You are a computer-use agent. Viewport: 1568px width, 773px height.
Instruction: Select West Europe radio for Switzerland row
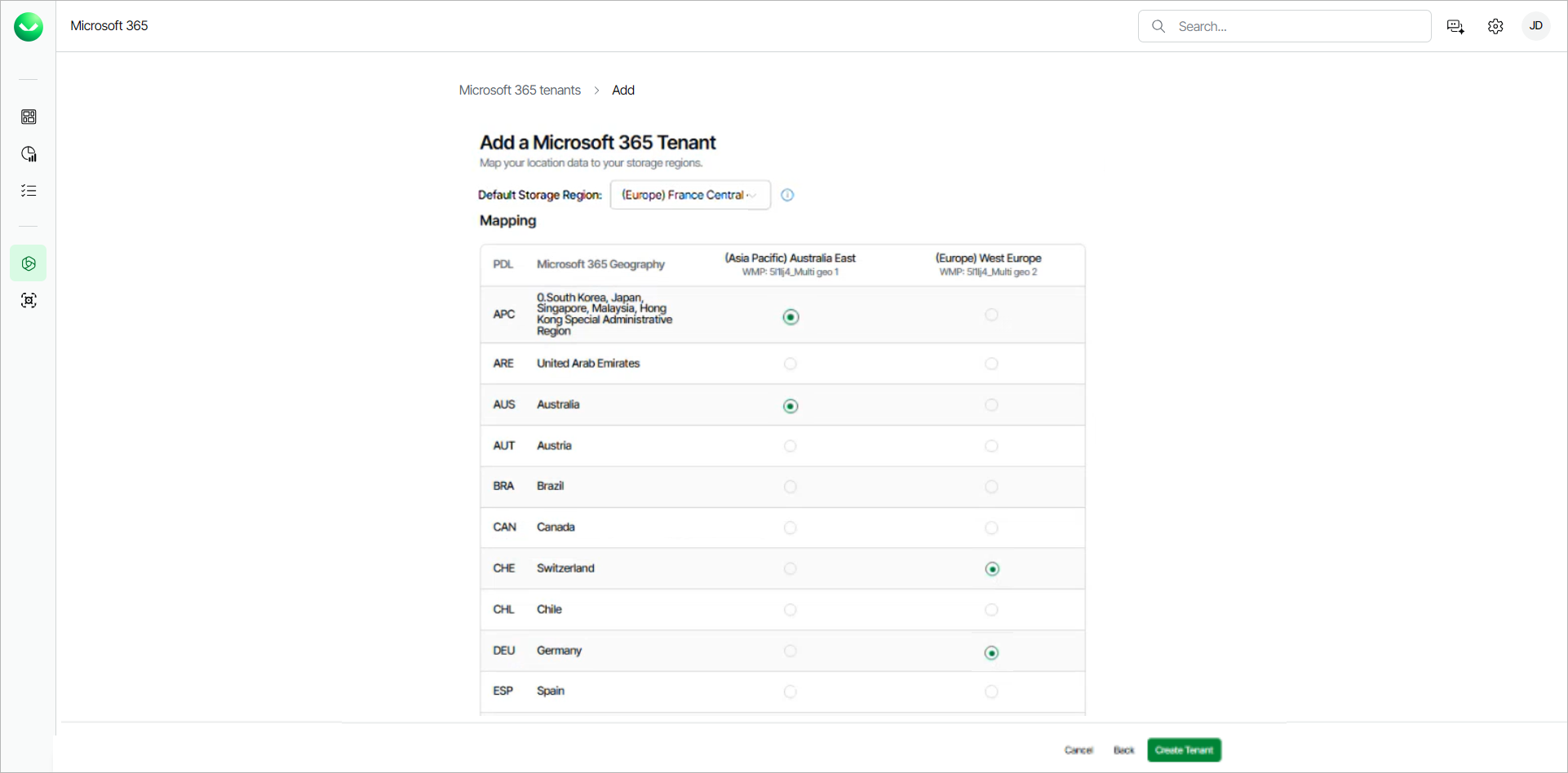click(x=992, y=569)
